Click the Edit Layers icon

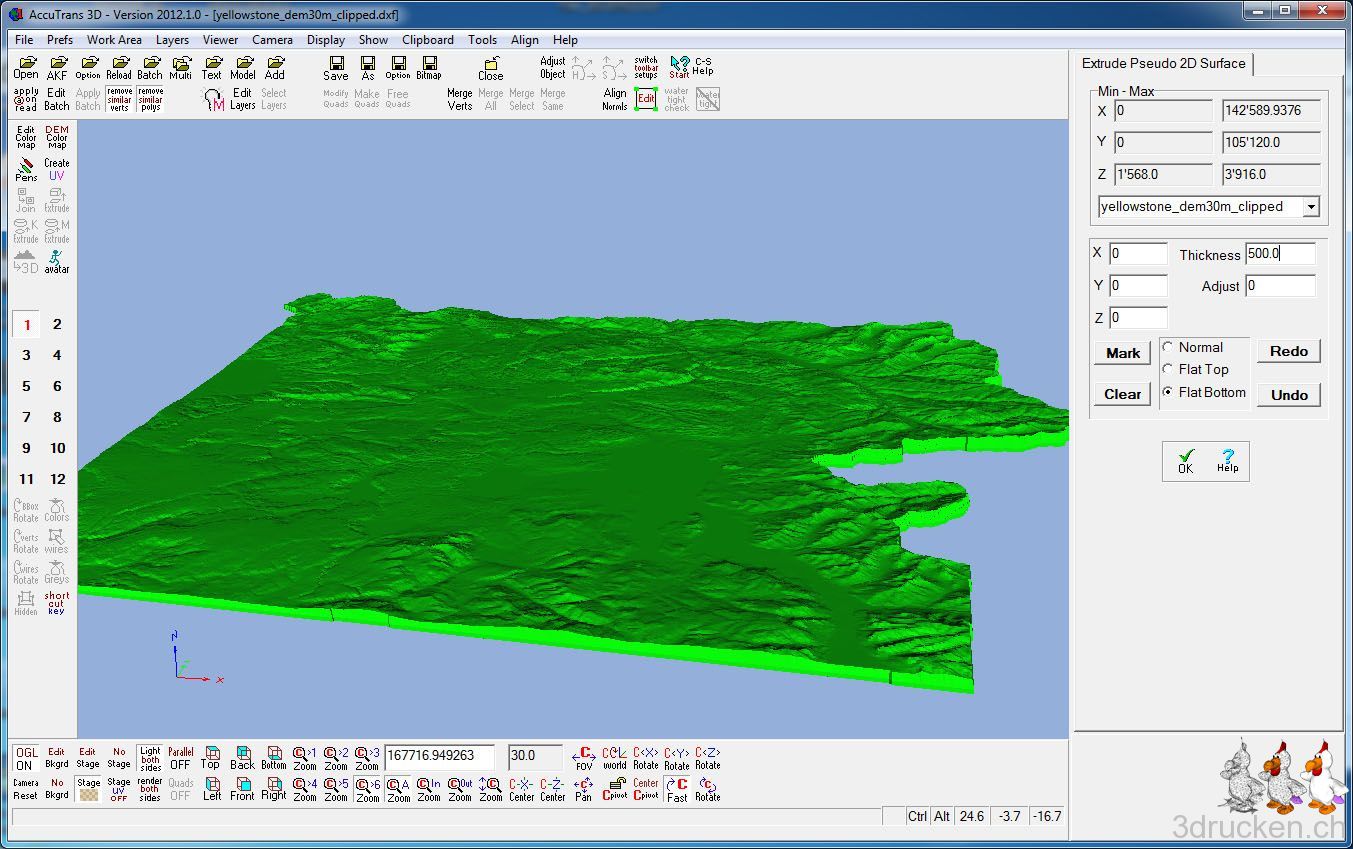pyautogui.click(x=242, y=98)
